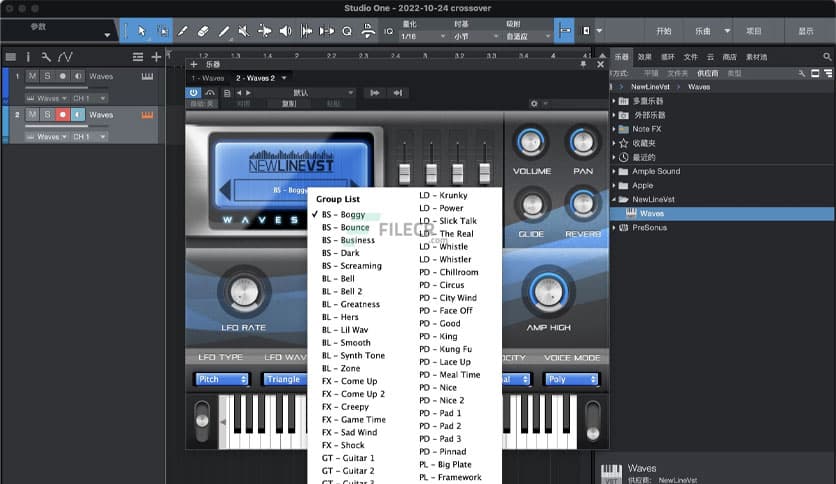Toggle the plugin power bypass button
The width and height of the screenshot is (836, 484).
tap(194, 92)
